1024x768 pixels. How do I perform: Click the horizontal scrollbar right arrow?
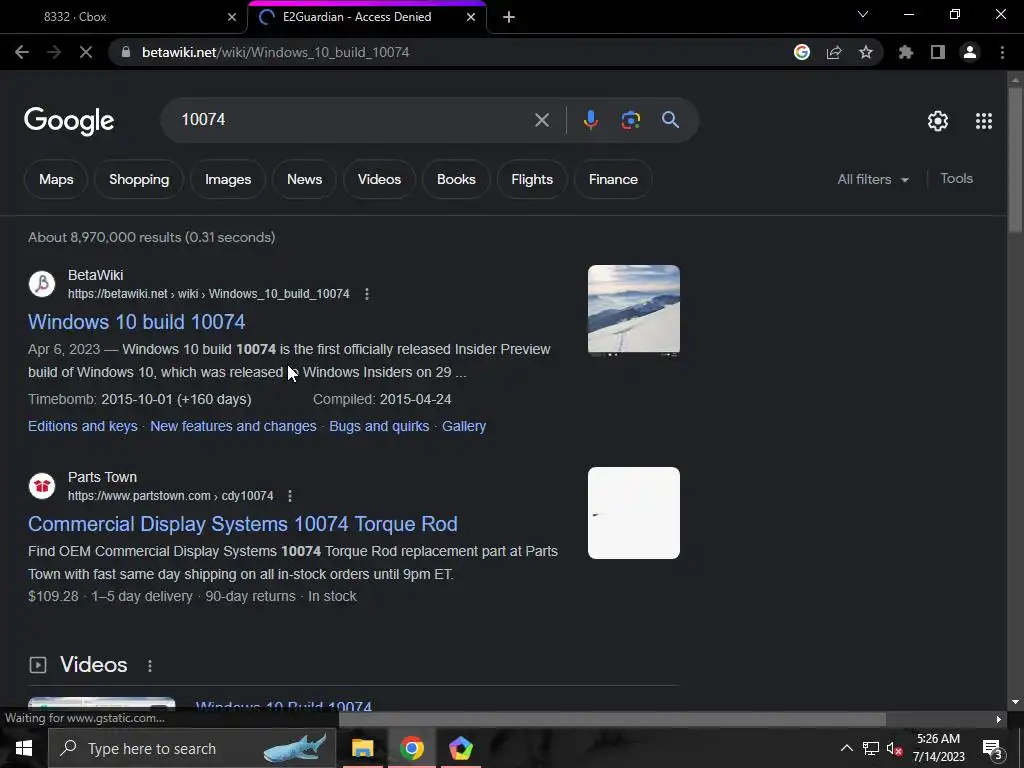click(x=999, y=719)
